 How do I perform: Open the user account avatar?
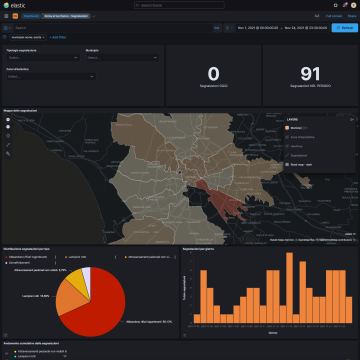point(353,5)
